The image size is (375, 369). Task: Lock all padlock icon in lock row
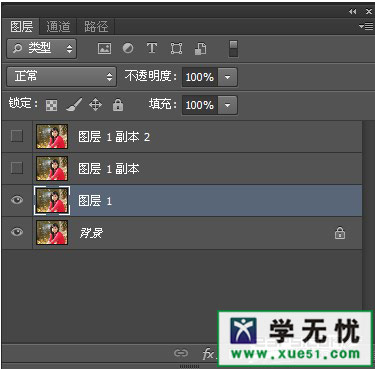pos(118,105)
